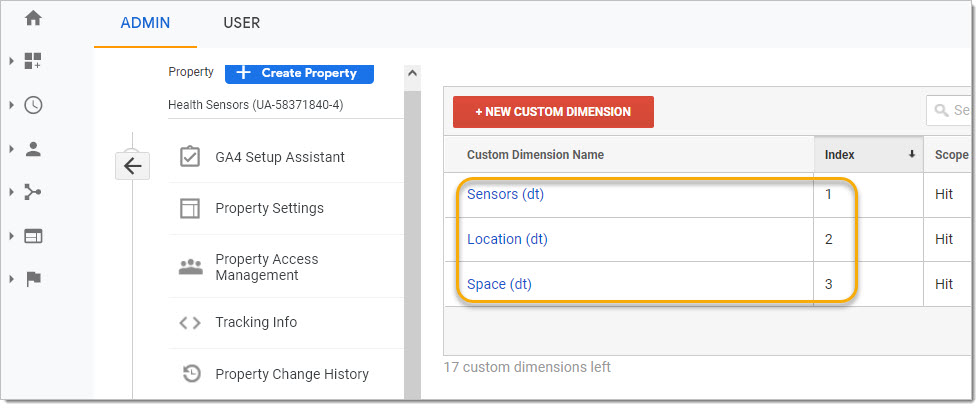Open the Realtime clock icon
The width and height of the screenshot is (980, 408).
pos(33,105)
